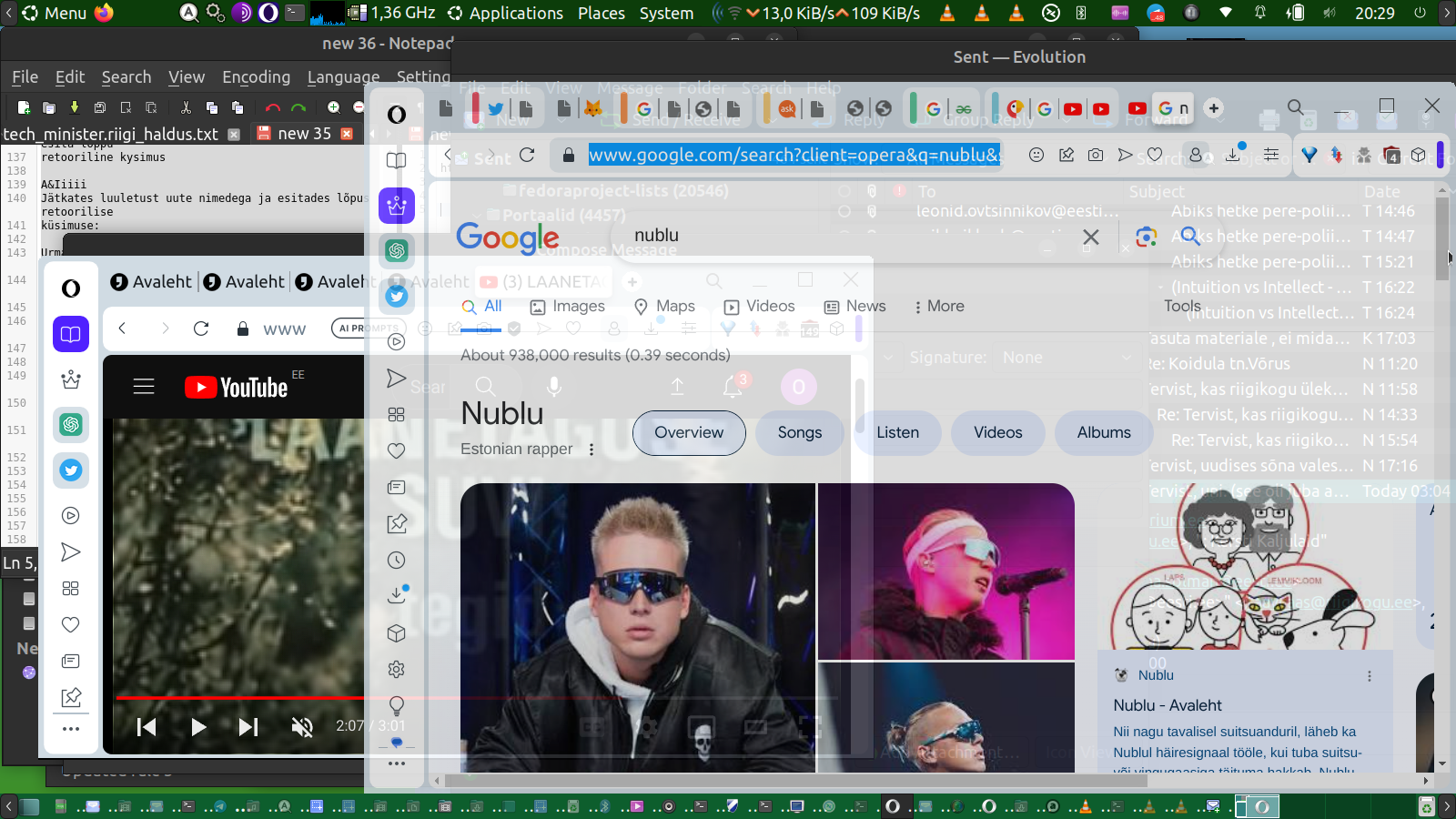Take a snapshot with Opera's camera icon

1096,155
